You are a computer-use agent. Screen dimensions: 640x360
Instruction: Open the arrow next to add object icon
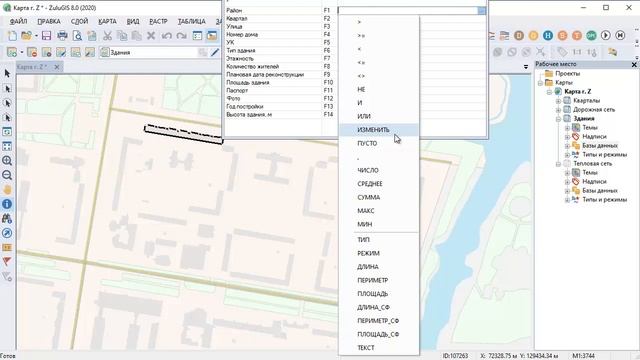(22, 52)
